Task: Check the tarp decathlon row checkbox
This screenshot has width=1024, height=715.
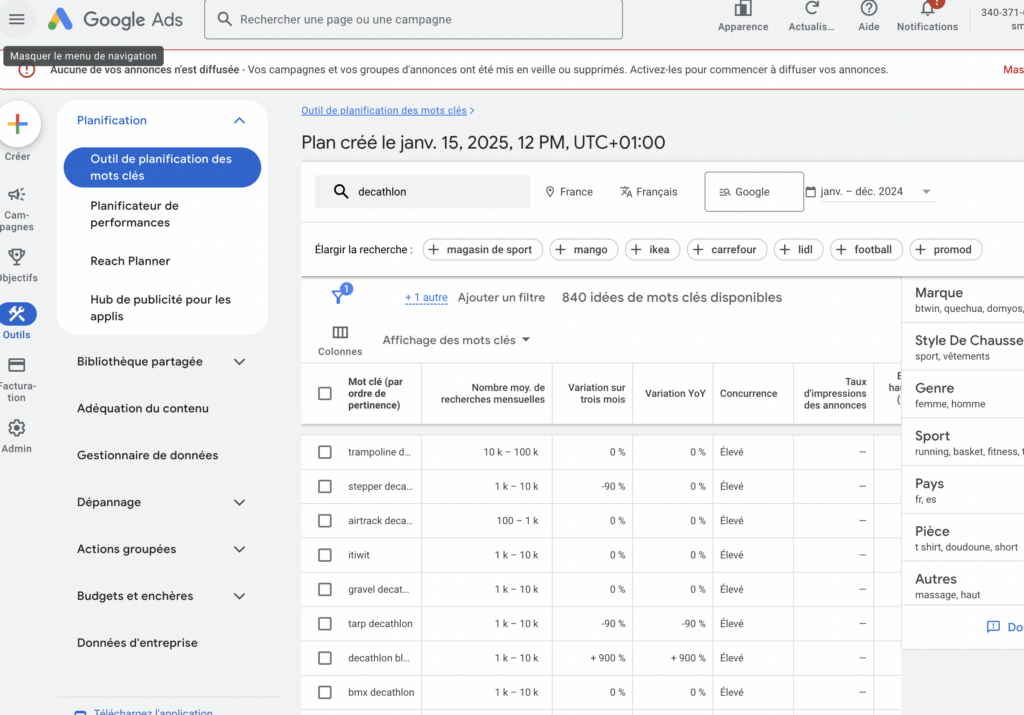Action: click(325, 624)
